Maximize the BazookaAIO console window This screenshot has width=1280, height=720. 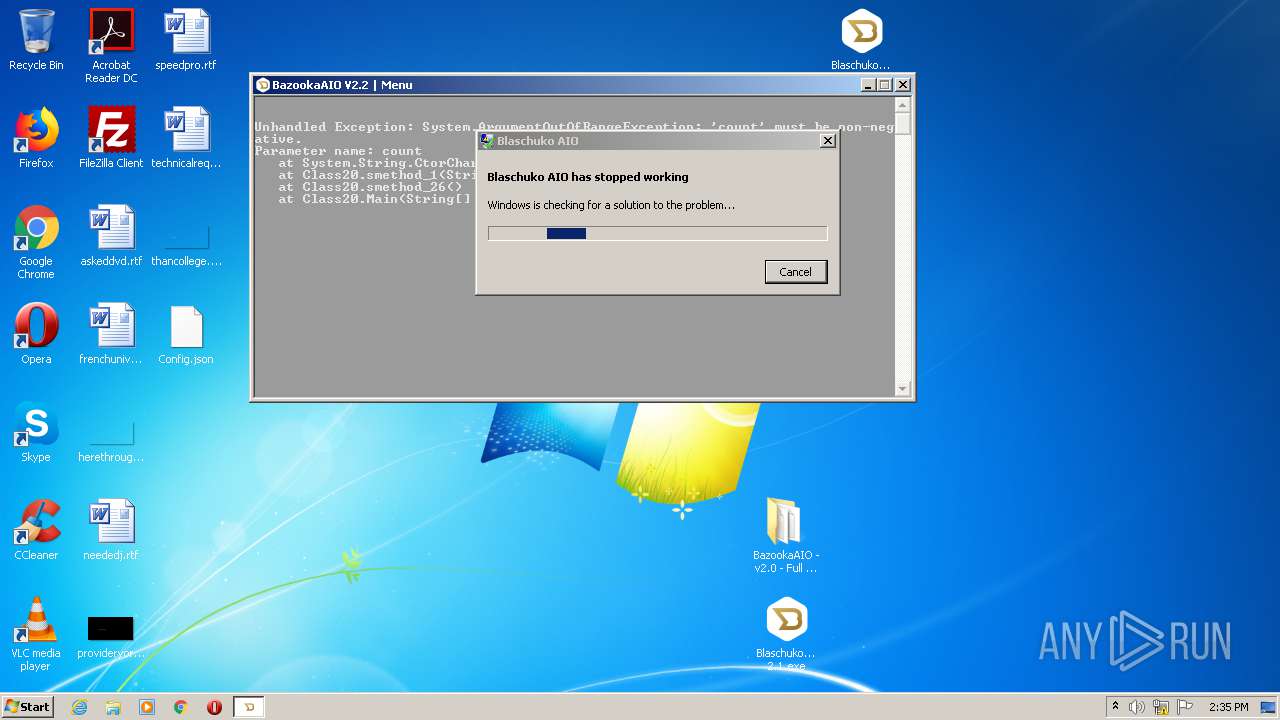point(884,85)
